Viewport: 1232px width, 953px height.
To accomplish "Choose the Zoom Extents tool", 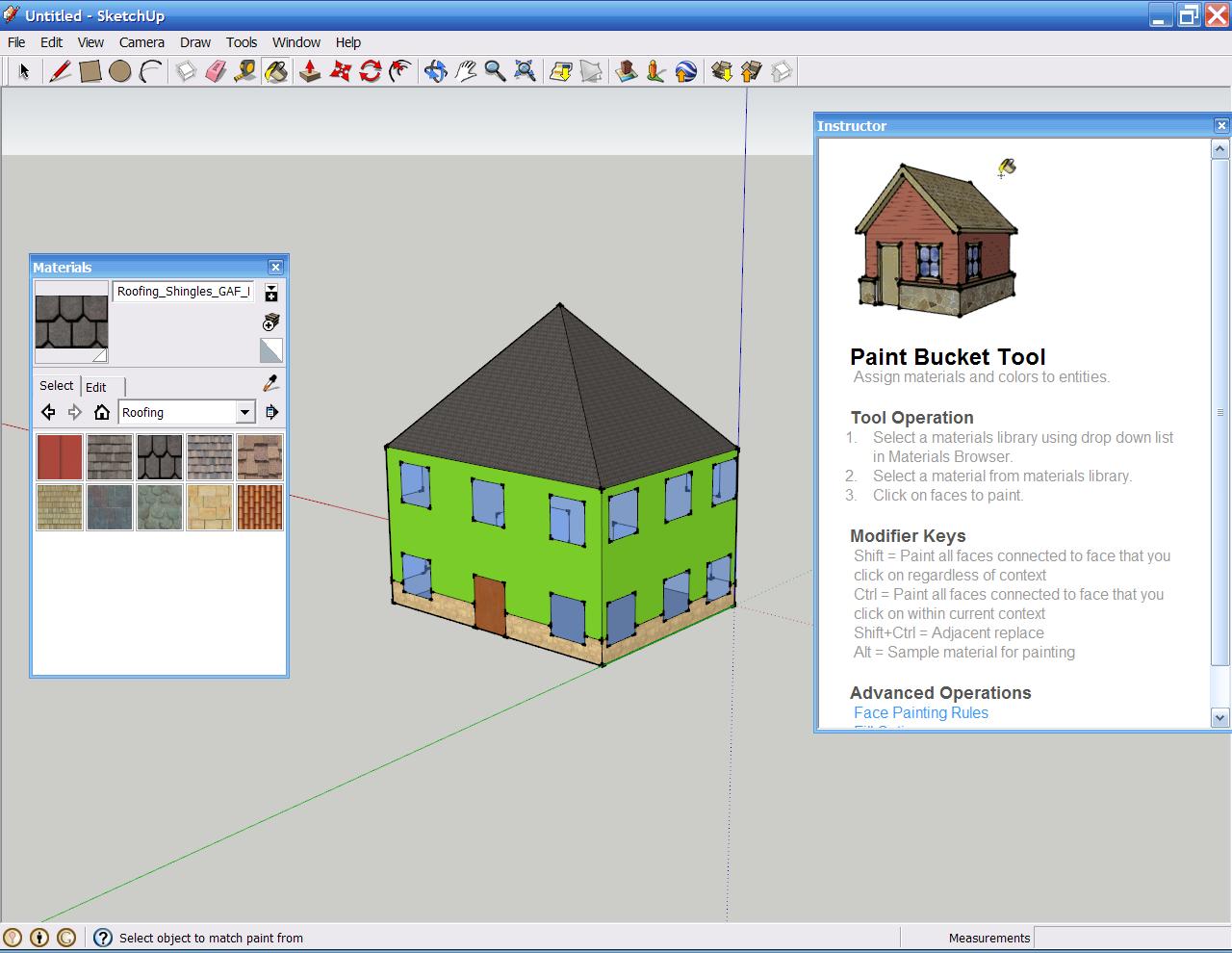I will click(x=526, y=71).
